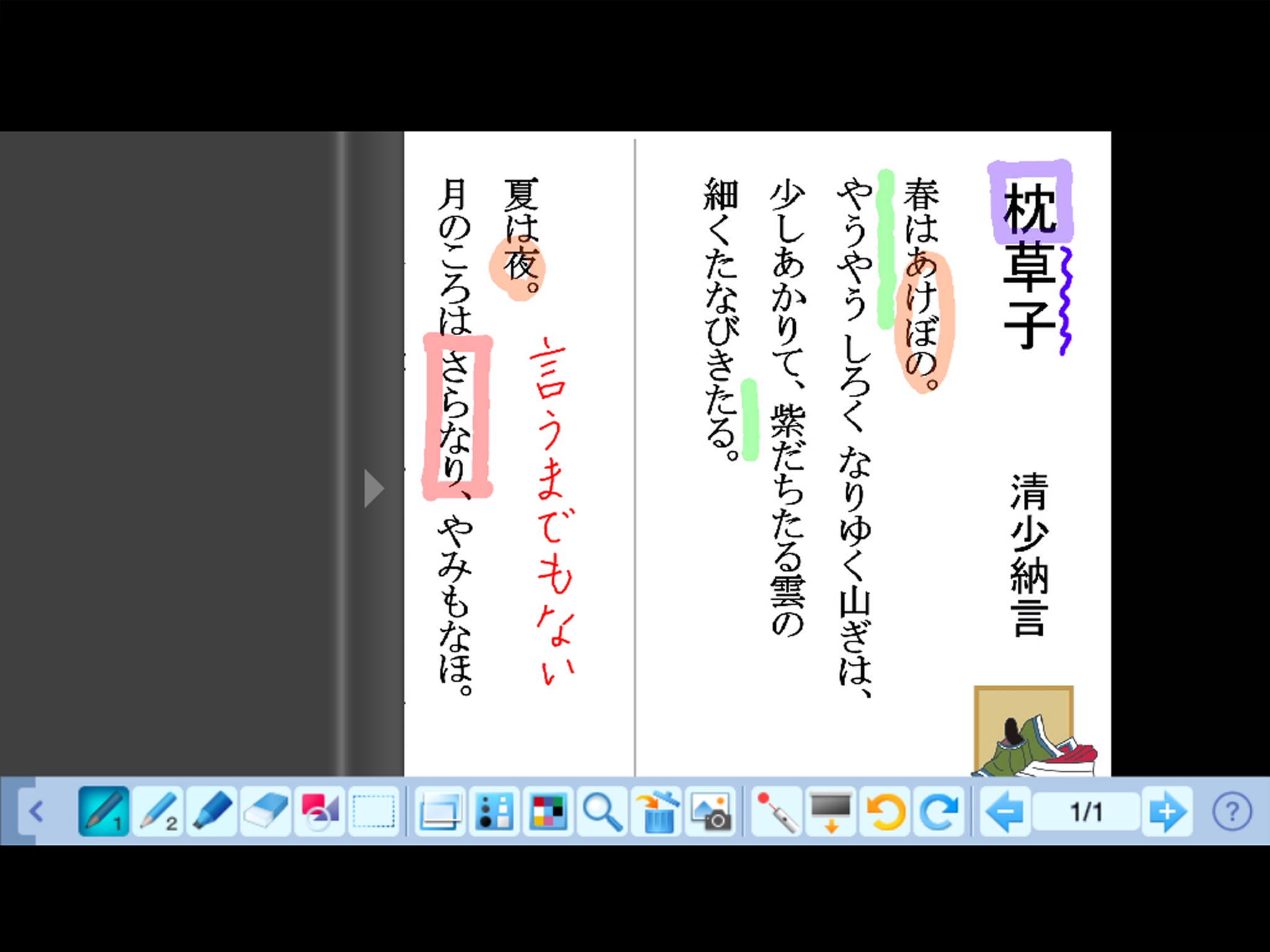Toggle the screen shade pull-down
This screenshot has height=952, width=1270.
pyautogui.click(x=831, y=811)
